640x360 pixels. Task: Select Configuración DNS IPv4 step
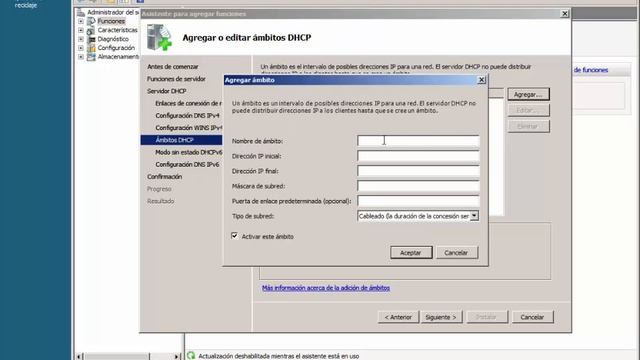[187, 116]
